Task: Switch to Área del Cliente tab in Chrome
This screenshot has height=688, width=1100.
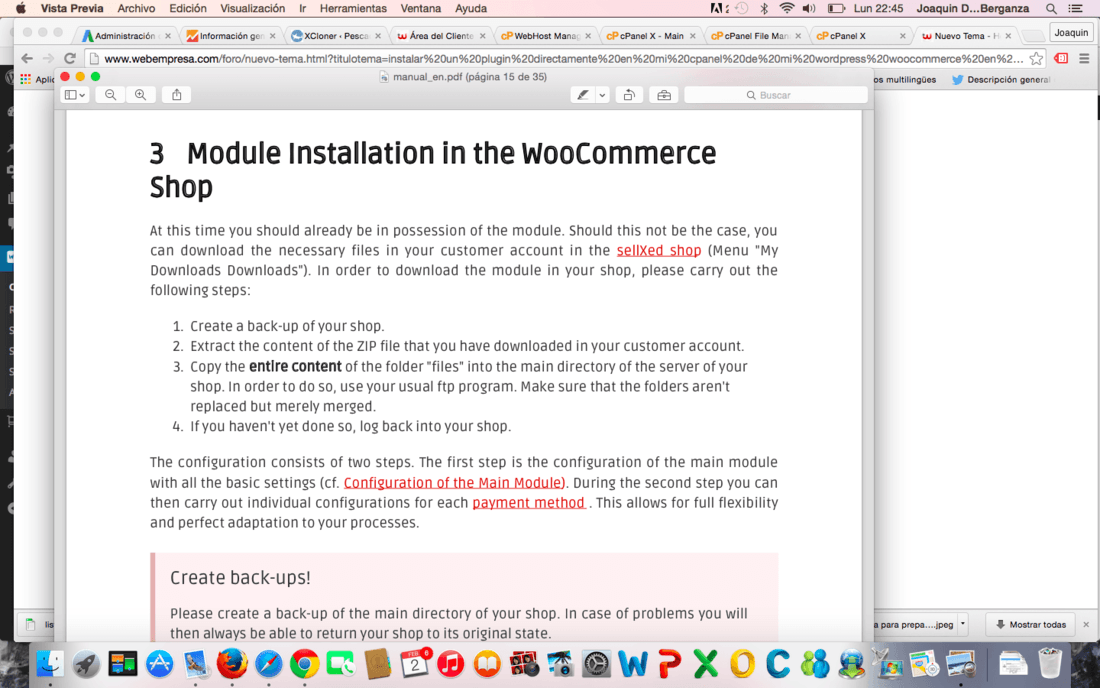Action: (x=441, y=36)
